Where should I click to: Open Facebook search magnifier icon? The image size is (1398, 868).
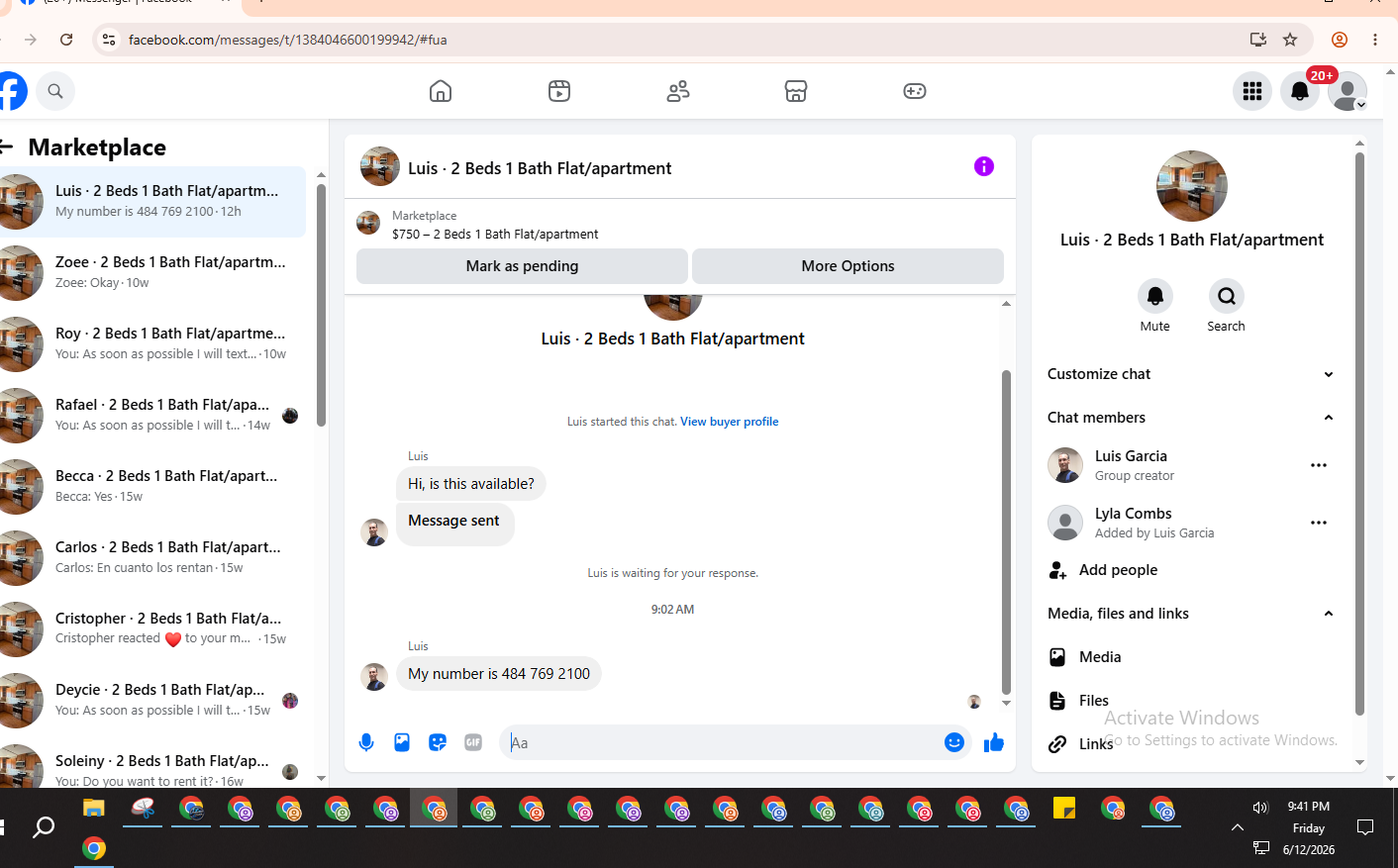coord(55,91)
